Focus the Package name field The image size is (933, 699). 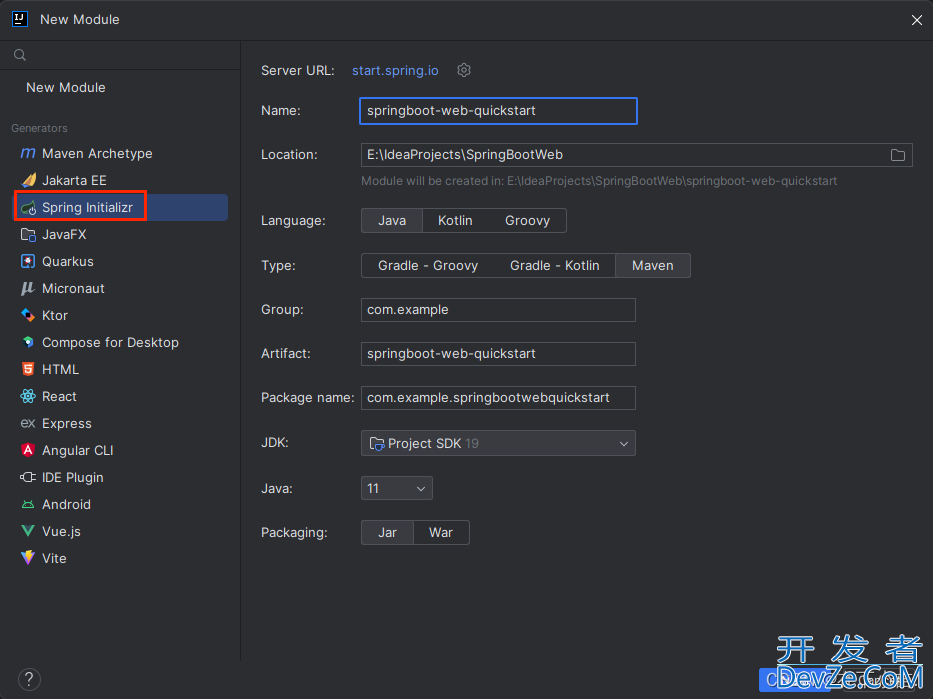tap(498, 398)
